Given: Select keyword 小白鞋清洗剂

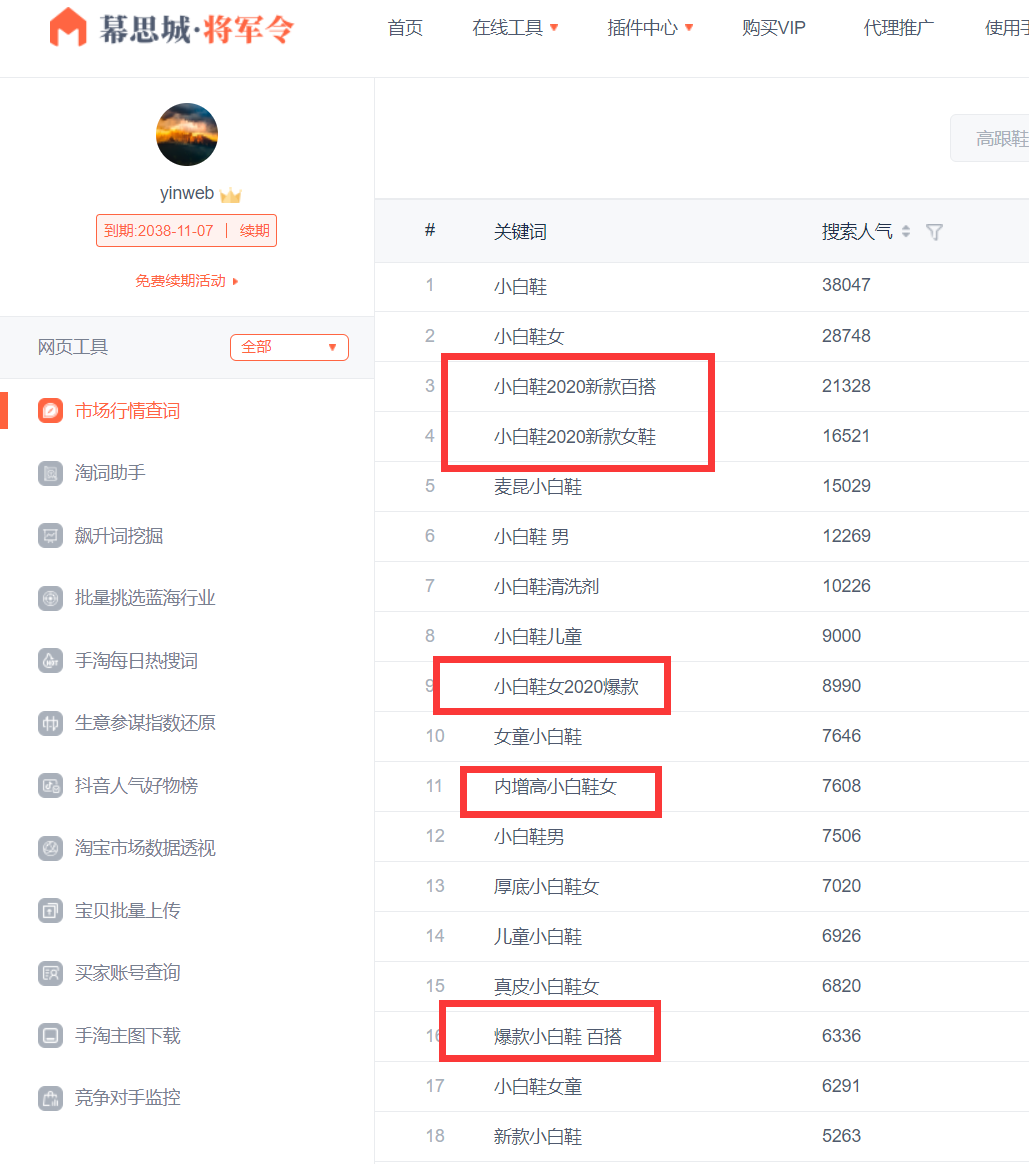Looking at the screenshot, I should pyautogui.click(x=546, y=586).
